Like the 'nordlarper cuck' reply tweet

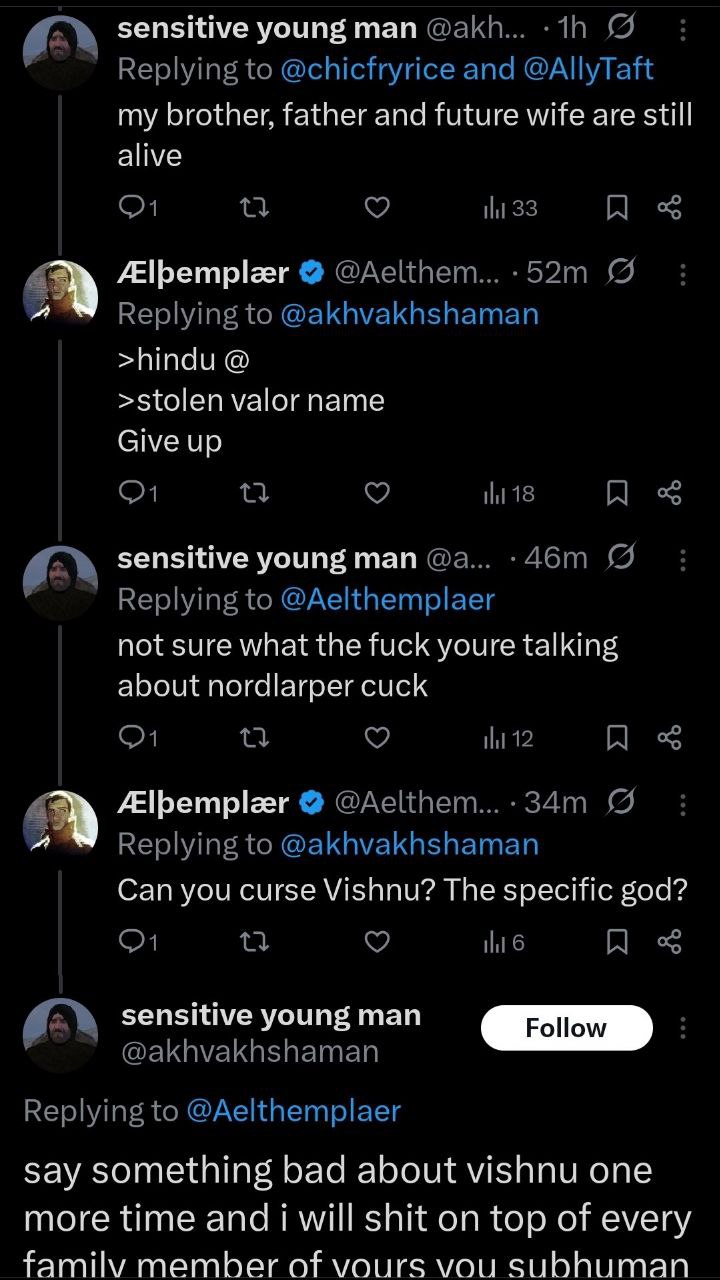pos(376,738)
